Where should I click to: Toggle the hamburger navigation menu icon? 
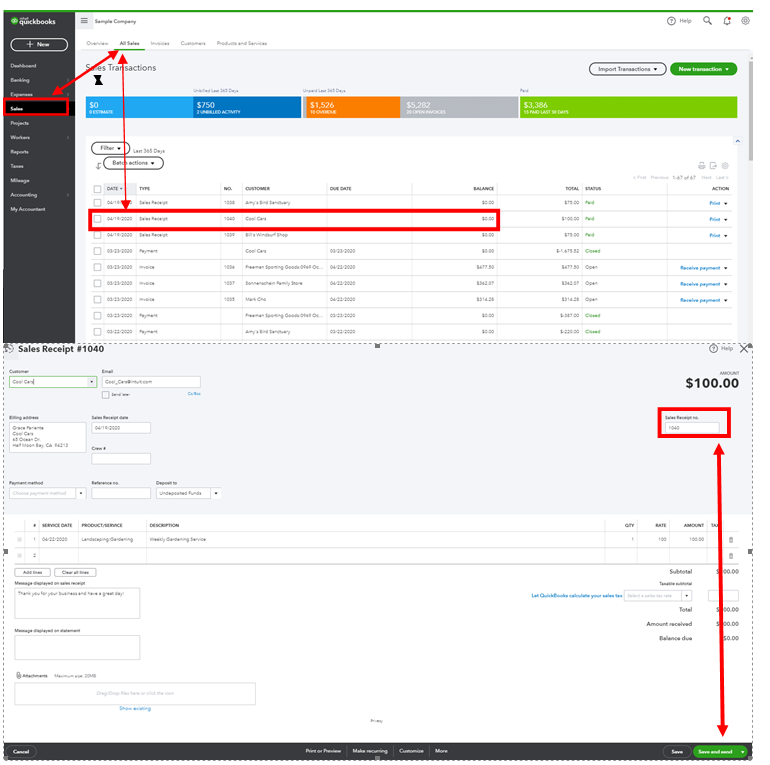point(84,21)
